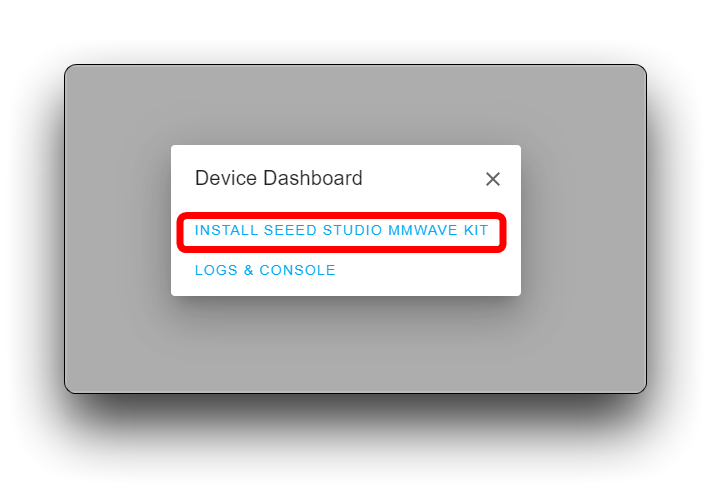Click SEEED STUDIO text in the install button
Screen dimensions: 711x490
click(323, 230)
